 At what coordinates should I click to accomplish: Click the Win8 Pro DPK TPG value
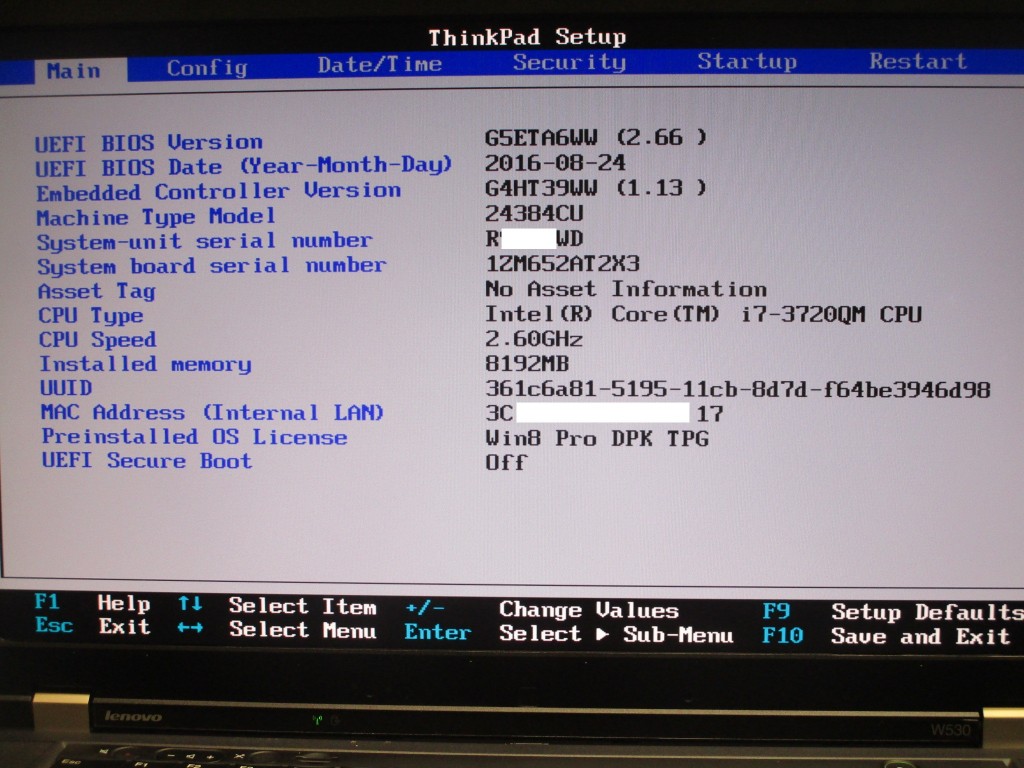point(597,438)
